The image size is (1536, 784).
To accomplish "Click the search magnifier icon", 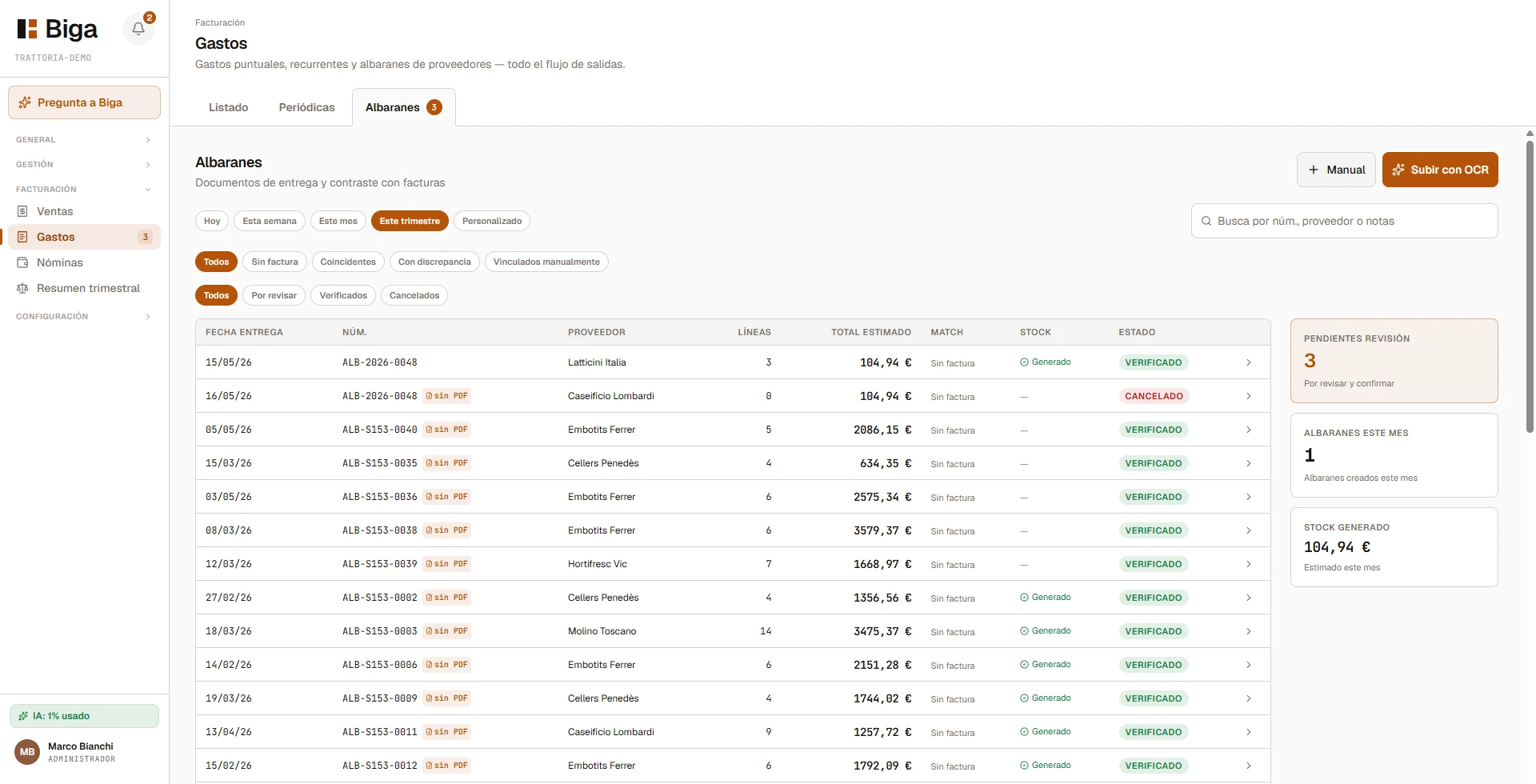I will pos(1206,221).
